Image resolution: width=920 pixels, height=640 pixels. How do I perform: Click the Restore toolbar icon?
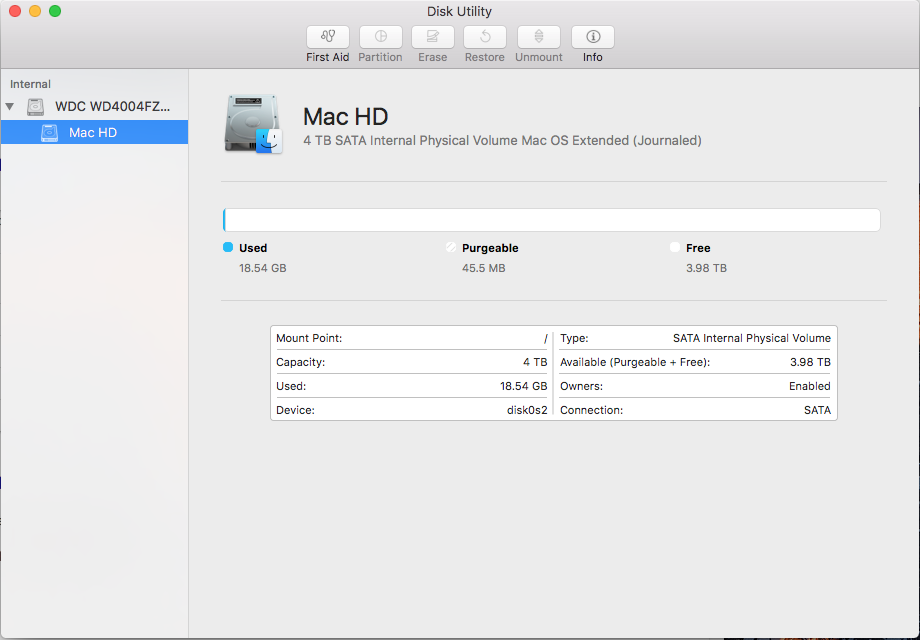(x=485, y=37)
